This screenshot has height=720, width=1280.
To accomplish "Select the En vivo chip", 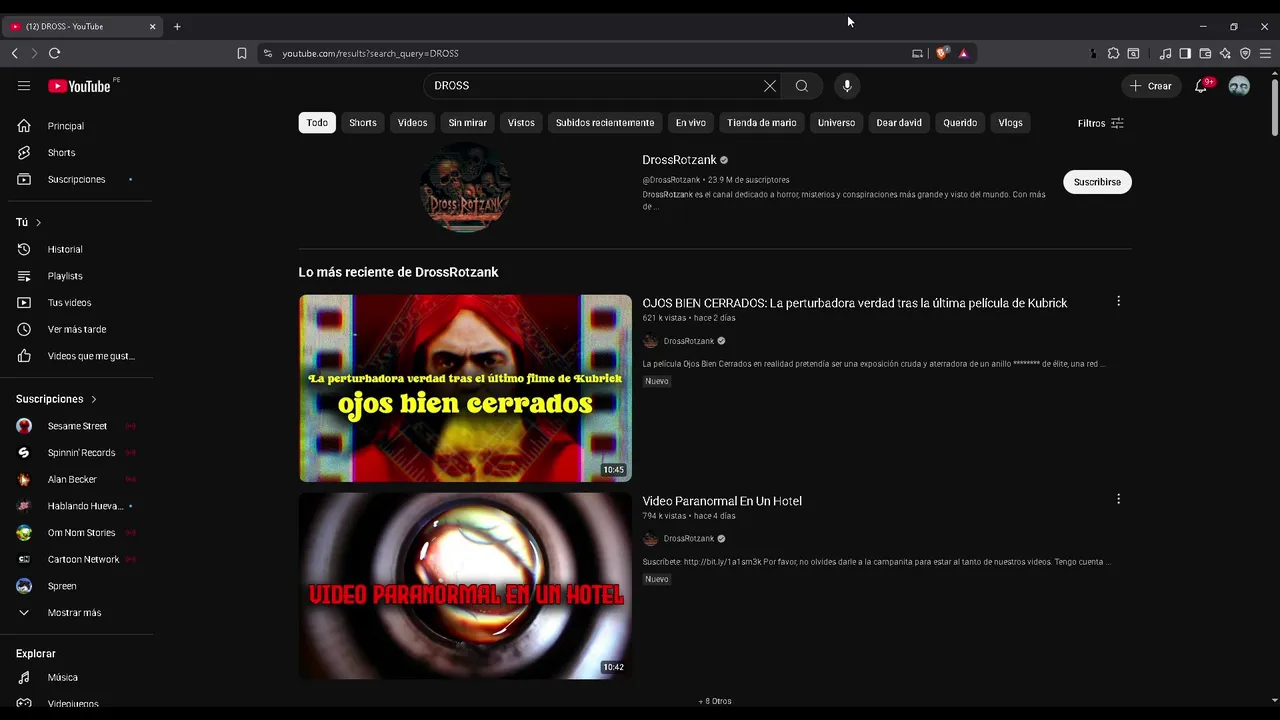I will [x=691, y=123].
